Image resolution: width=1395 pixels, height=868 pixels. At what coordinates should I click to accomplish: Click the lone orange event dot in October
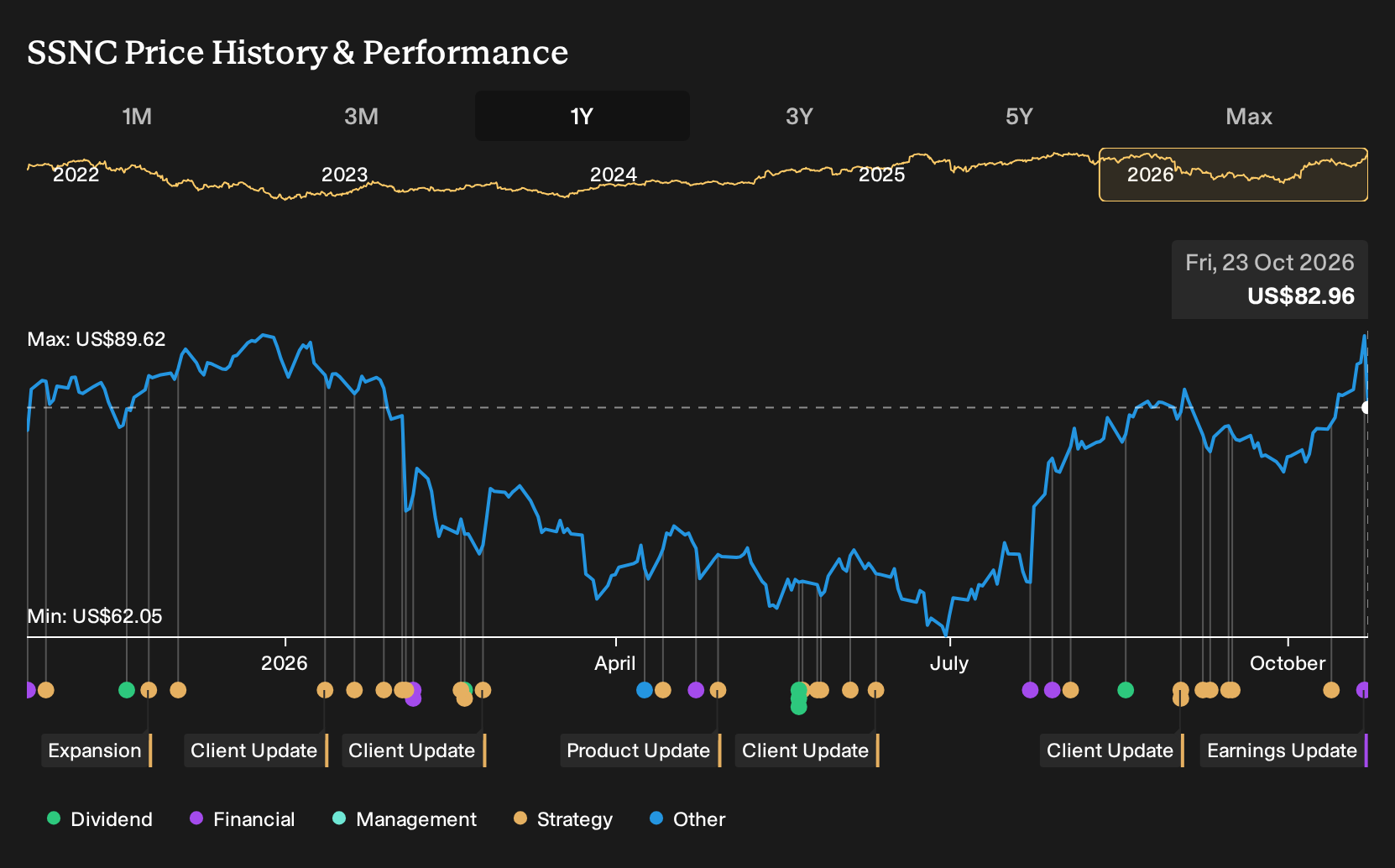click(x=1331, y=690)
